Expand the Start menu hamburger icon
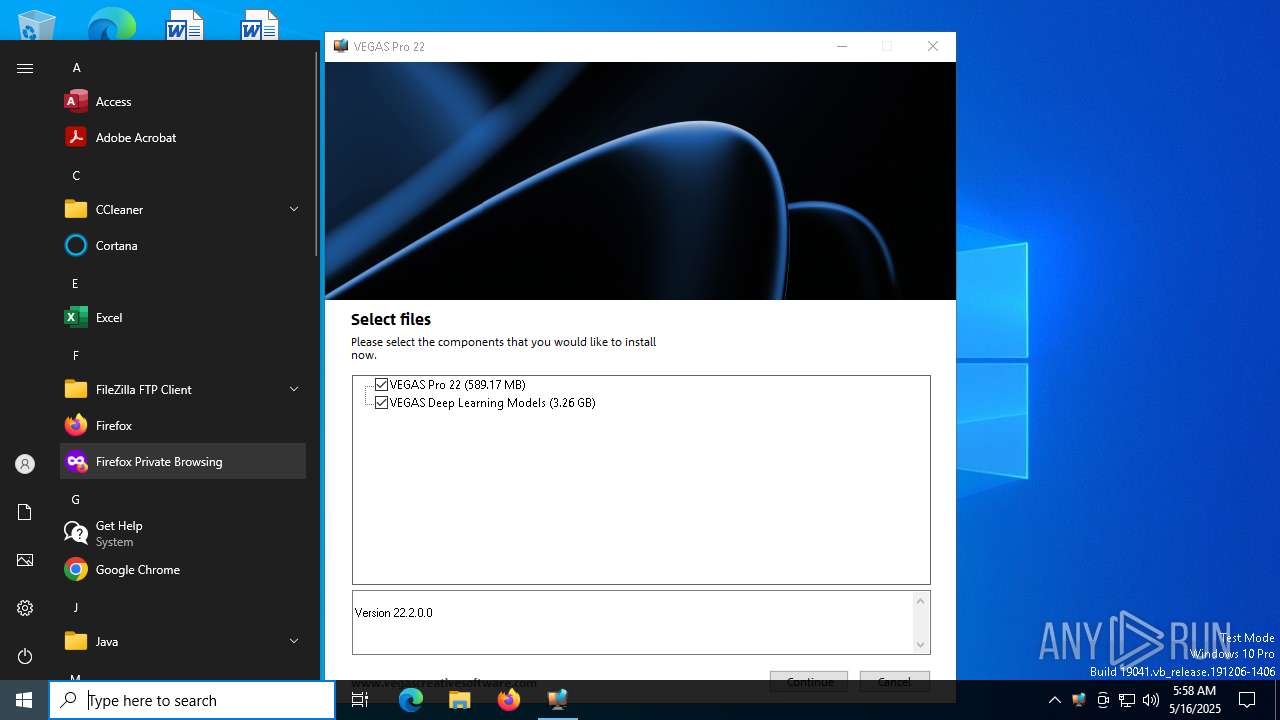Viewport: 1280px width, 720px height. pos(25,68)
